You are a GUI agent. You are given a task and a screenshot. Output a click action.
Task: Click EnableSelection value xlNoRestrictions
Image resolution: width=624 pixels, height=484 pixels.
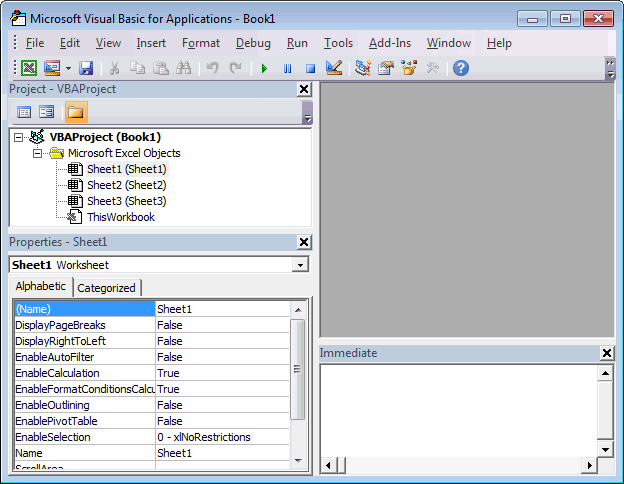click(x=222, y=437)
